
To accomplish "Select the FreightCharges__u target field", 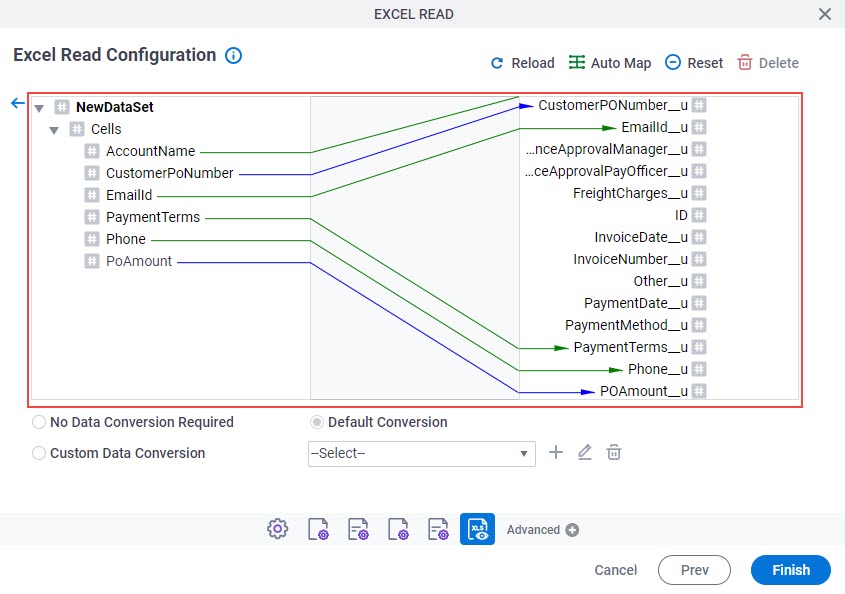I will click(630, 193).
